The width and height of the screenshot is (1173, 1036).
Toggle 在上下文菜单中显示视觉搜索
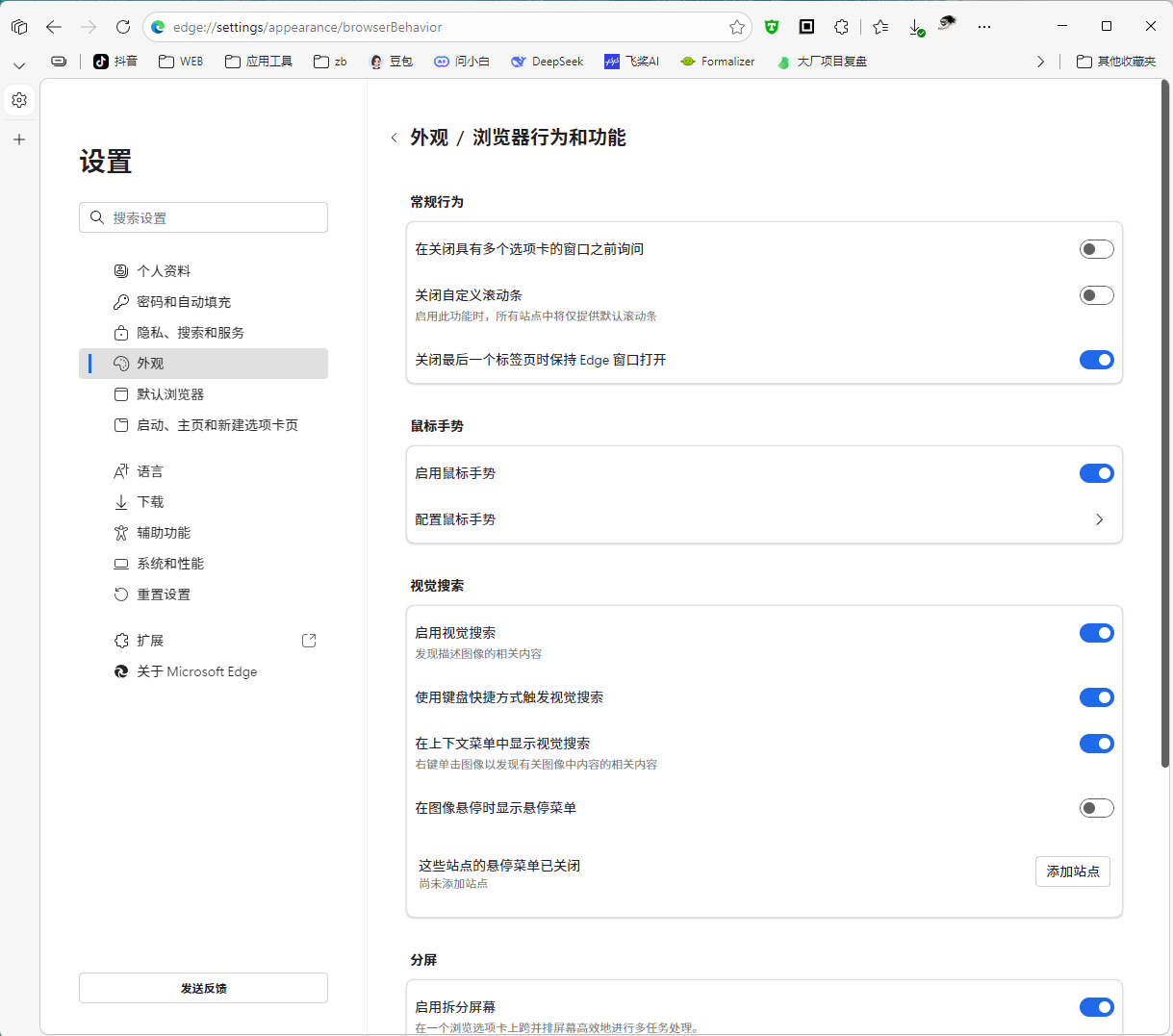coord(1096,744)
